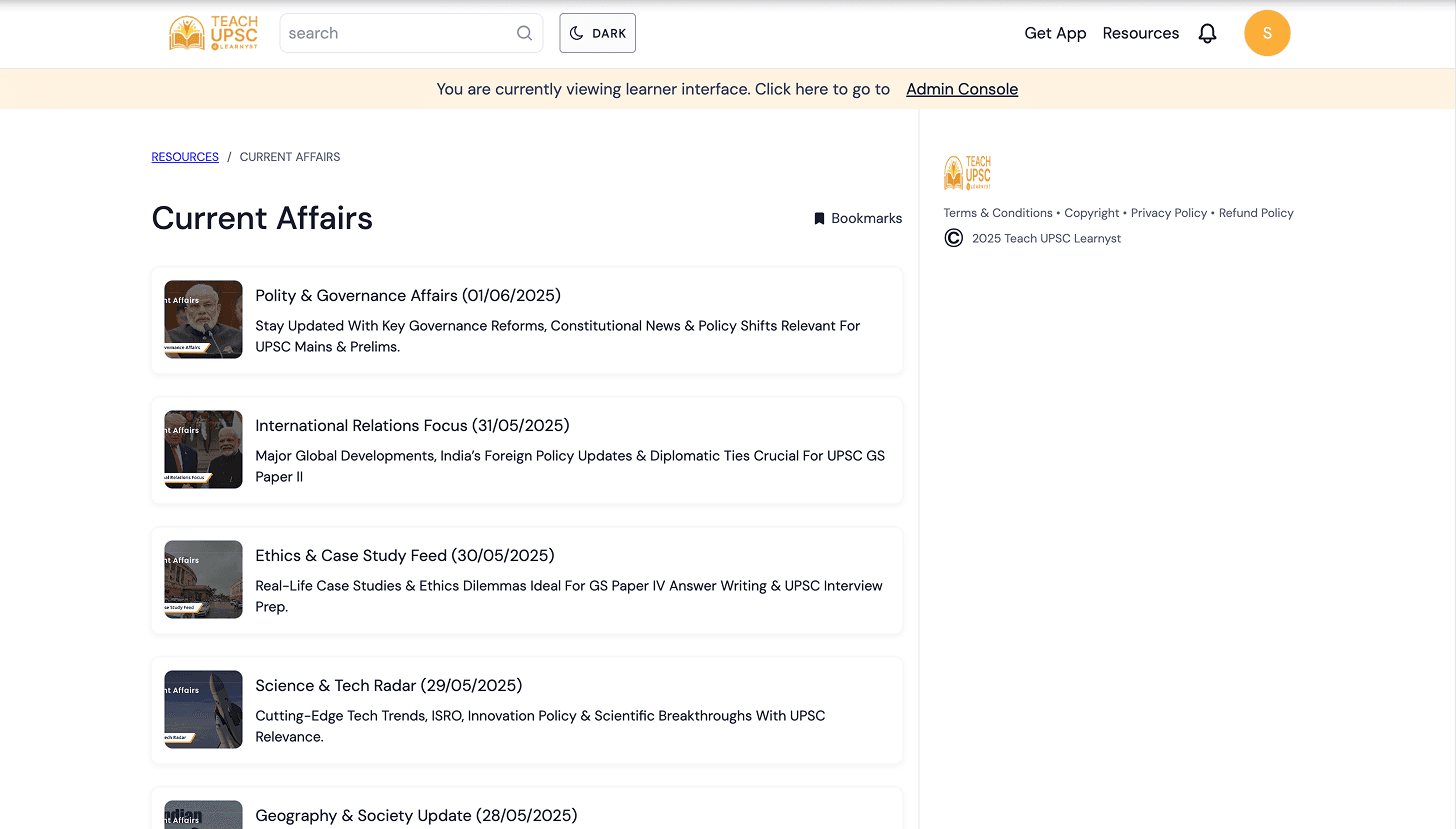The width and height of the screenshot is (1456, 829).
Task: Click the 'Current Affairs' page heading
Action: pos(262,218)
